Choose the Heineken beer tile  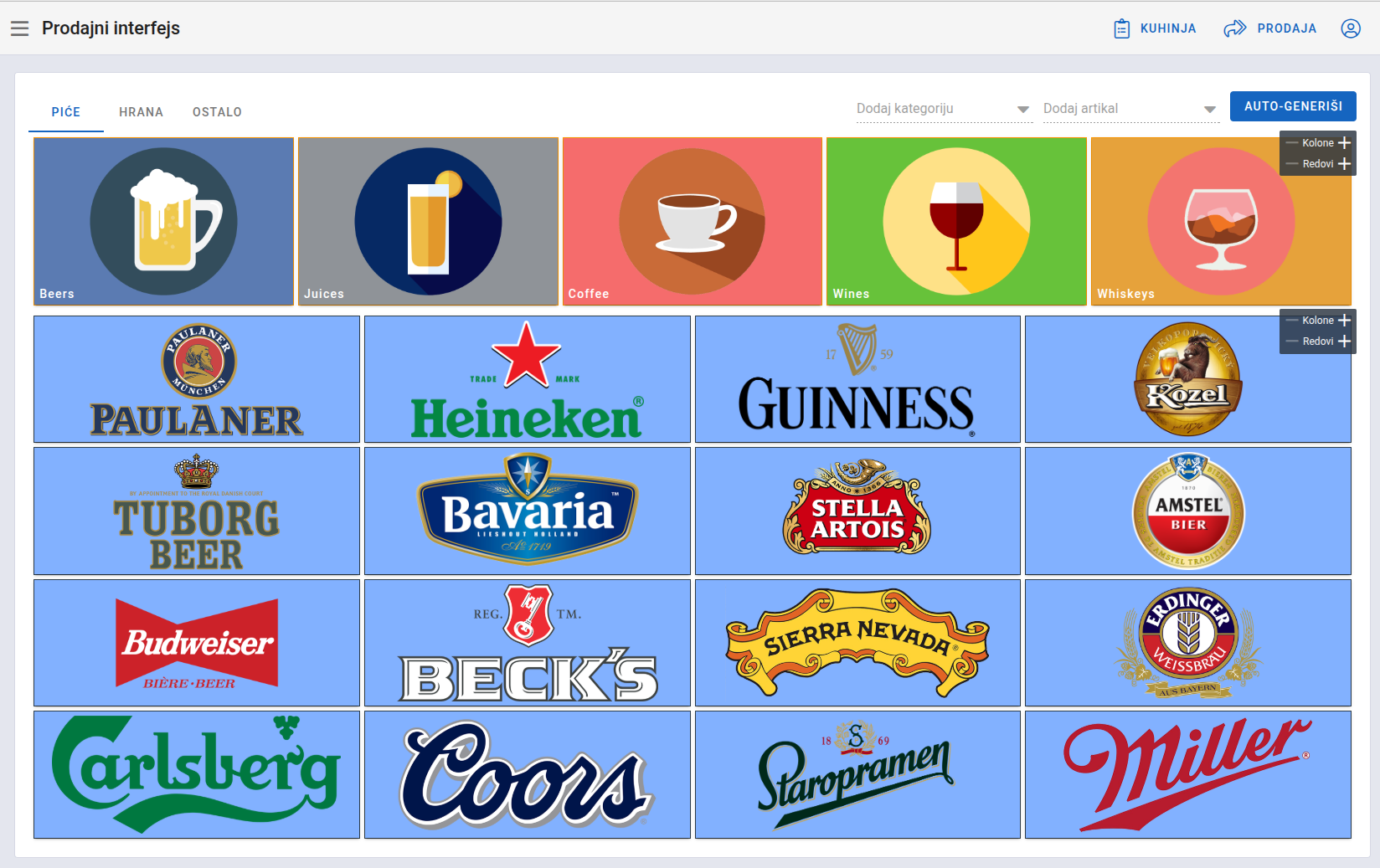[528, 379]
